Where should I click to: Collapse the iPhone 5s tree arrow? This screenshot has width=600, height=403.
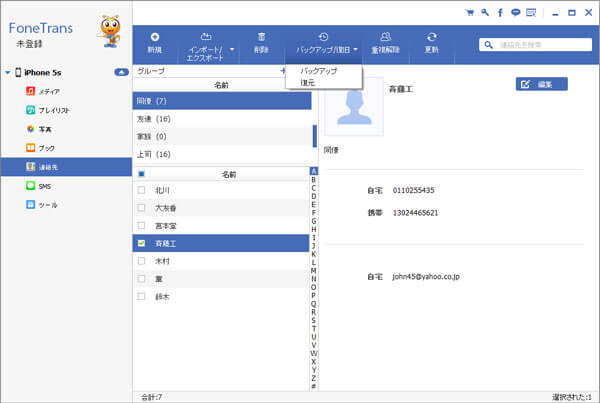(7, 72)
